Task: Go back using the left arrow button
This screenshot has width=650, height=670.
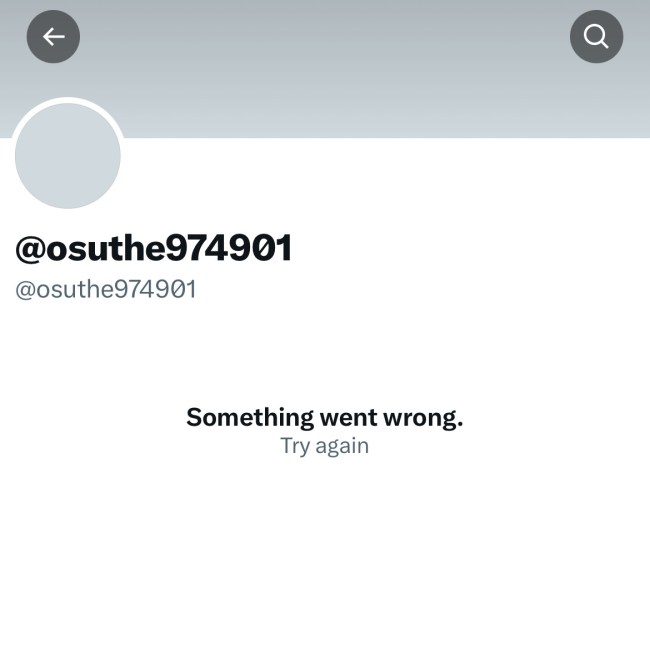Action: click(x=53, y=37)
